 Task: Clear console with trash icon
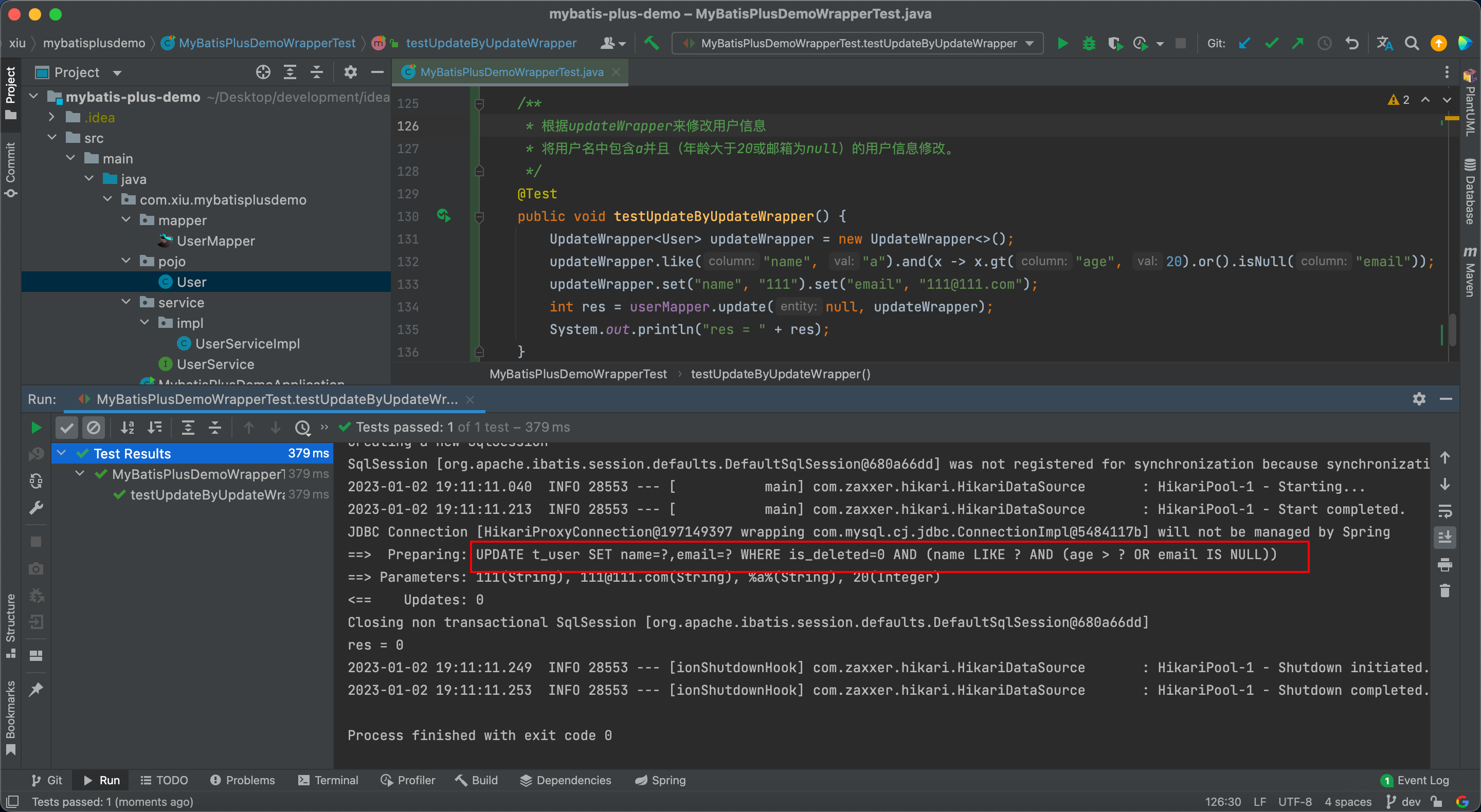coord(1445,590)
